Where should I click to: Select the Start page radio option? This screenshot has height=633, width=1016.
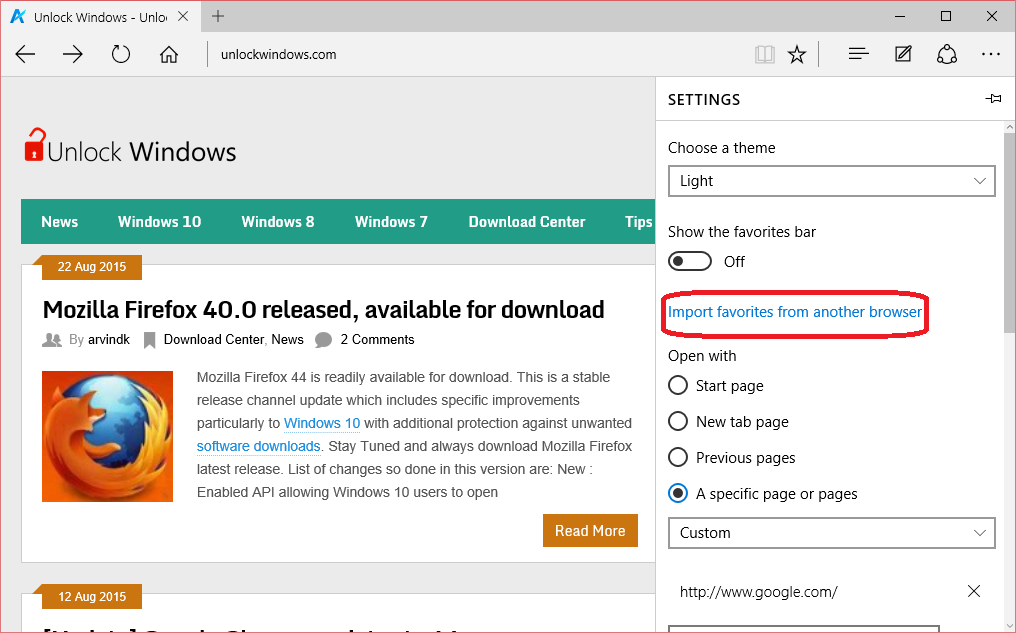pyautogui.click(x=678, y=386)
